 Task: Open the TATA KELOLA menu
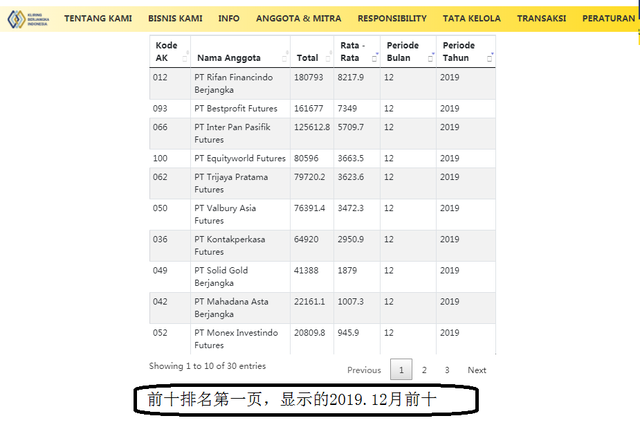[471, 18]
